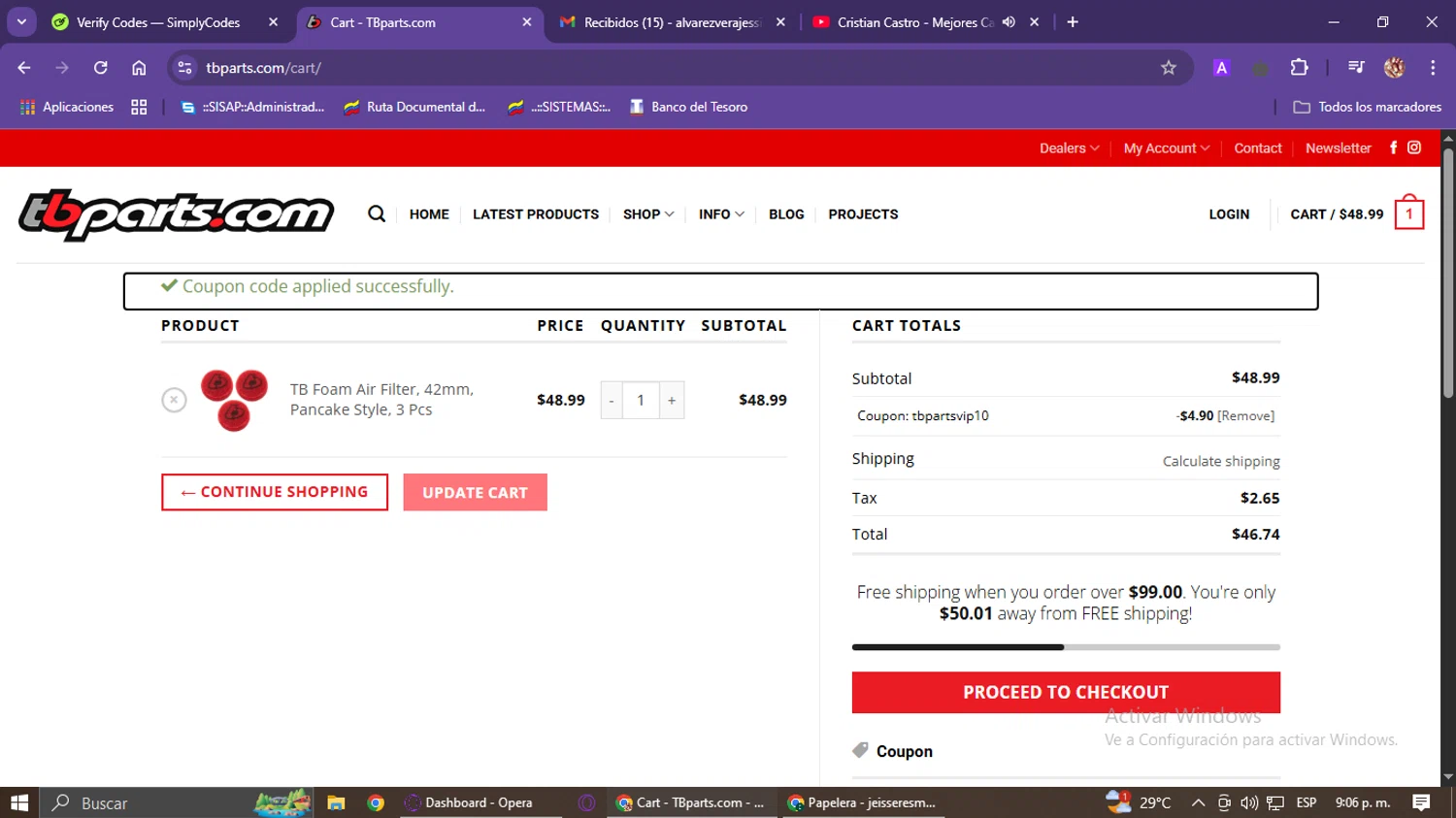Click PROCEED TO CHECKOUT button
Screen dimensions: 1456x818
coord(1066,692)
